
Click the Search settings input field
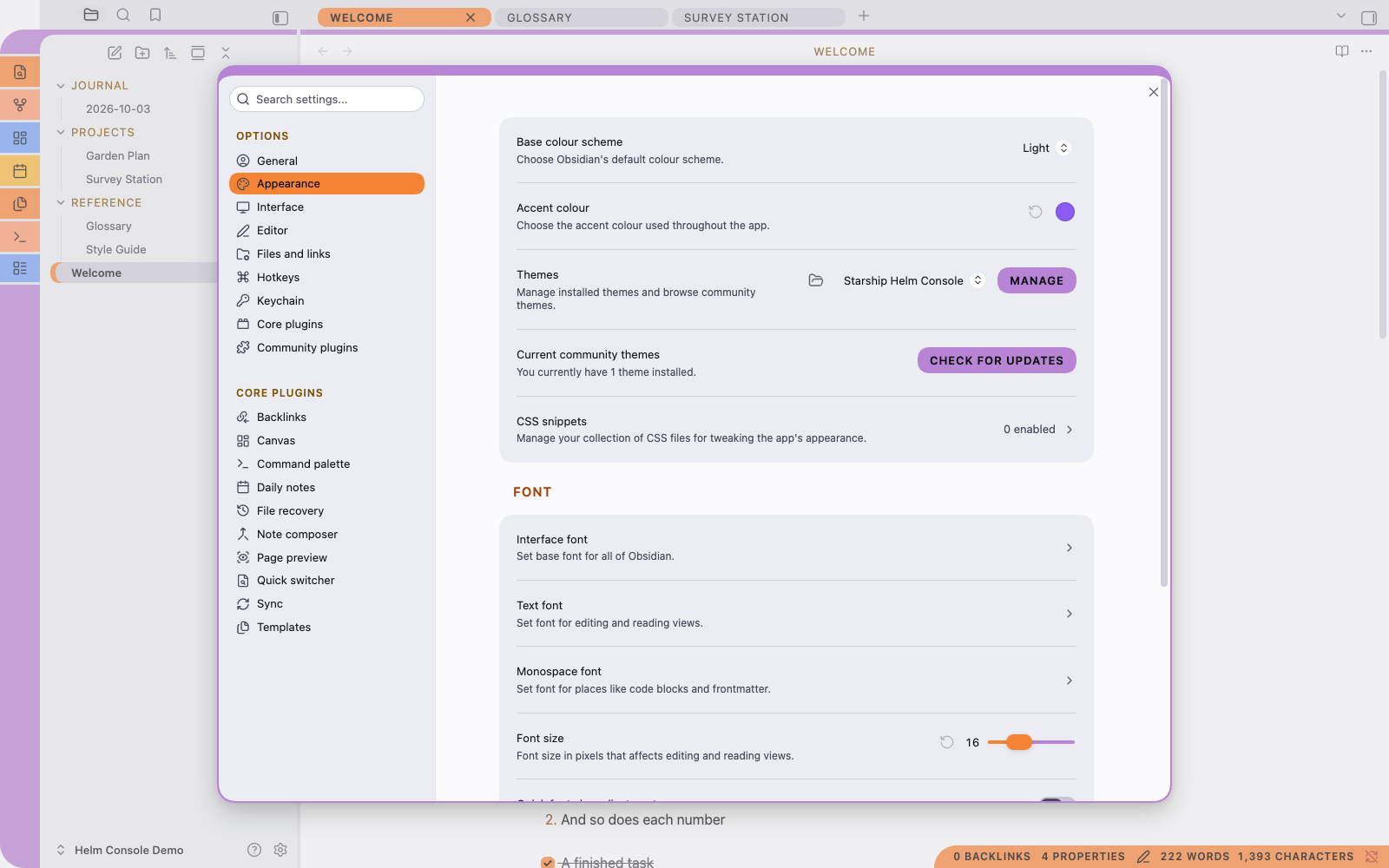326,99
